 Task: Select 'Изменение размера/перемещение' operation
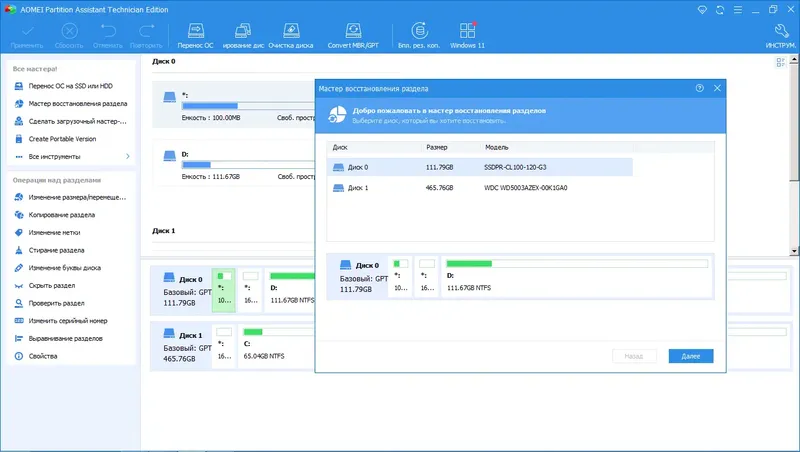tap(71, 197)
